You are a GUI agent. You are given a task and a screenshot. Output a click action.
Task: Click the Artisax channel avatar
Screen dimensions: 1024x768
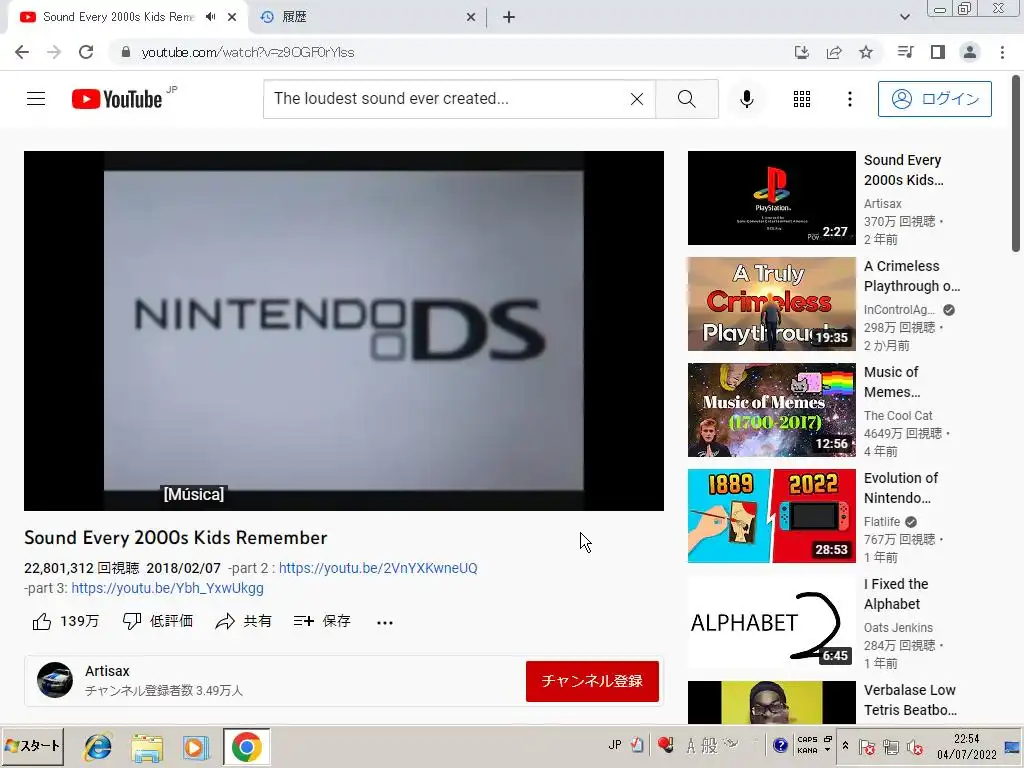[55, 680]
